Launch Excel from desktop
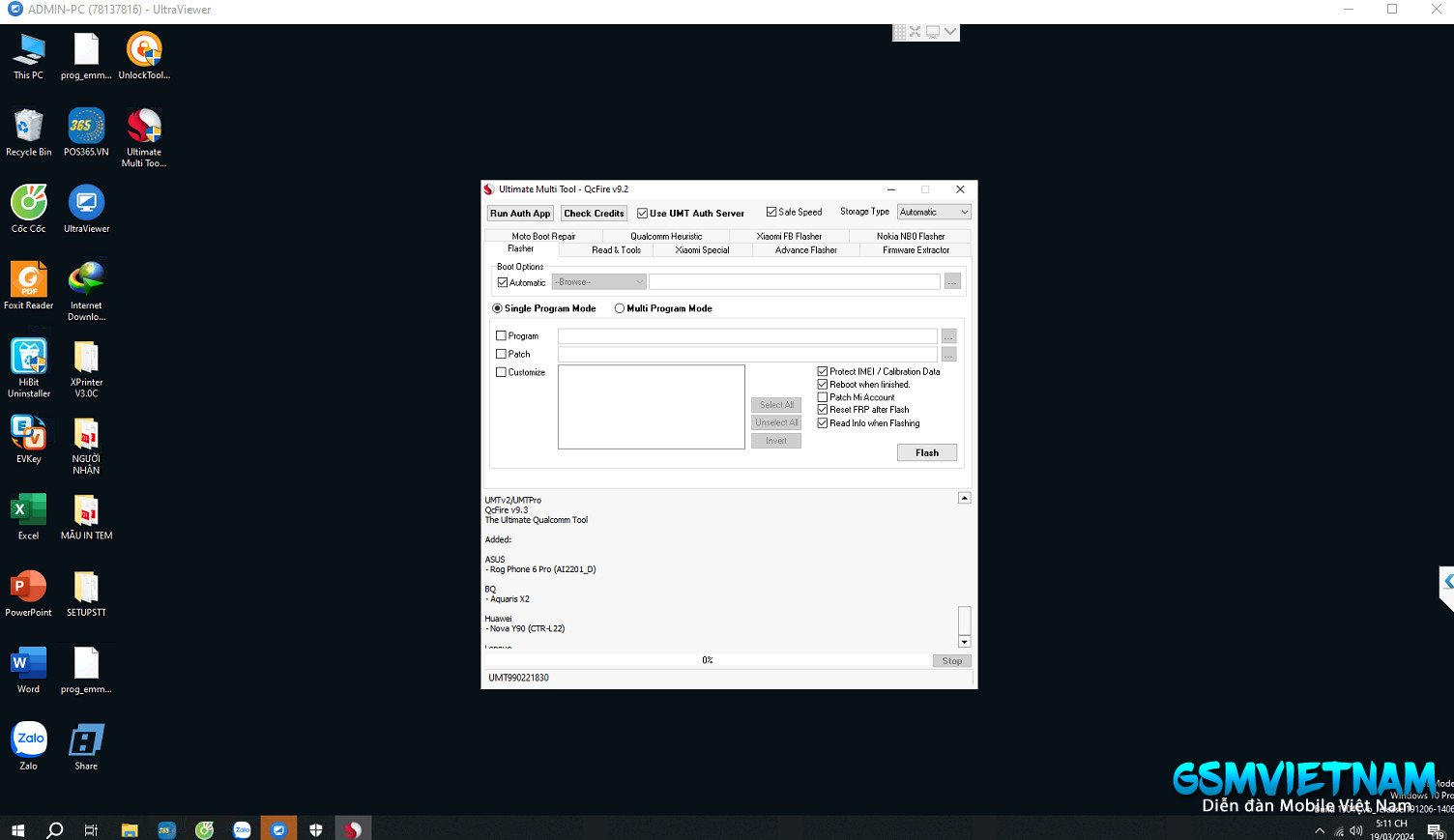1454x840 pixels. 29,516
